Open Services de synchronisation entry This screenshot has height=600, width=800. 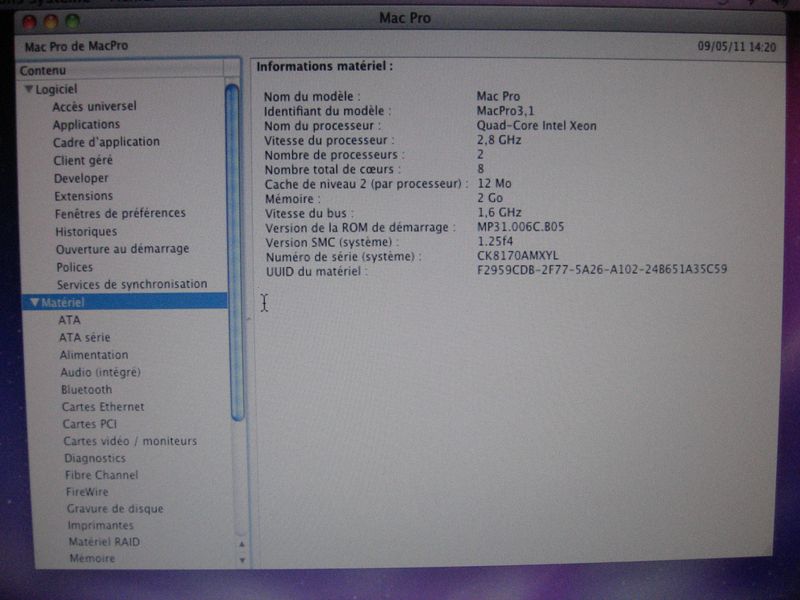point(132,284)
